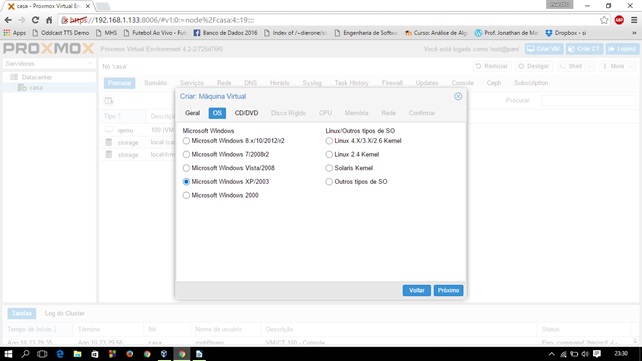Open the More dropdown menu
This screenshot has width=642, height=361.
pos(618,66)
